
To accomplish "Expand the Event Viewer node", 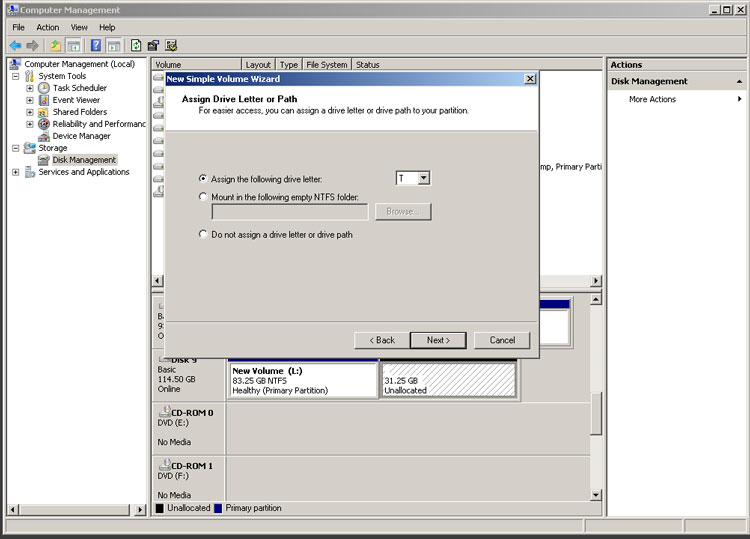I will point(30,100).
